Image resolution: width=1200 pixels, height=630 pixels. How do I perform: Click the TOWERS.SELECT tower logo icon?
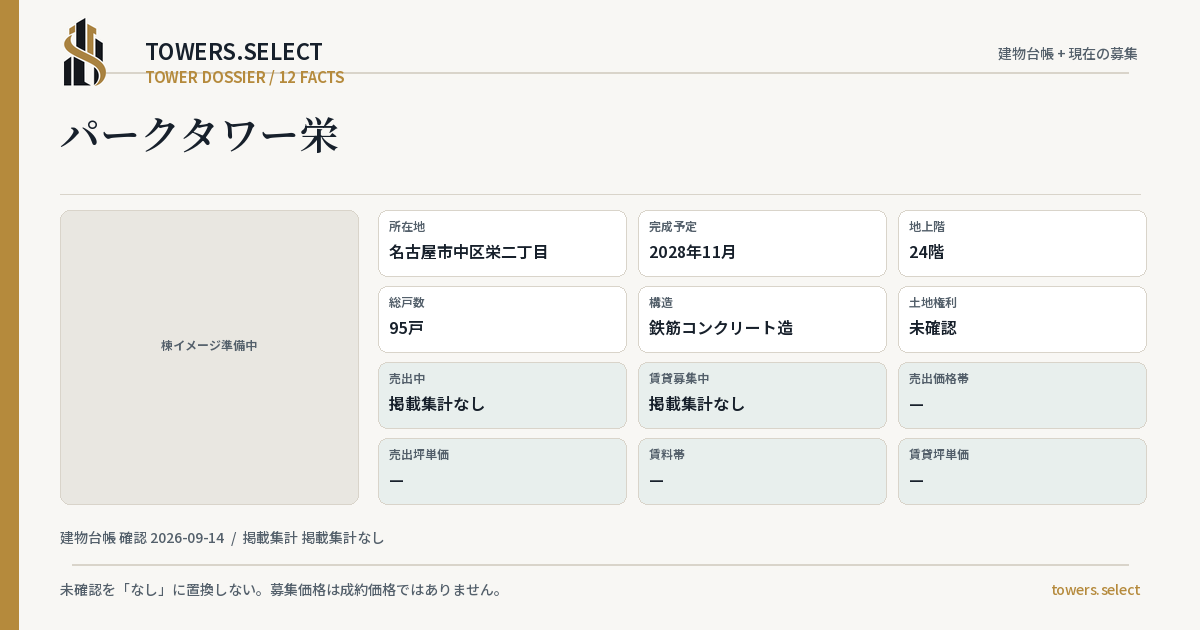click(x=85, y=52)
